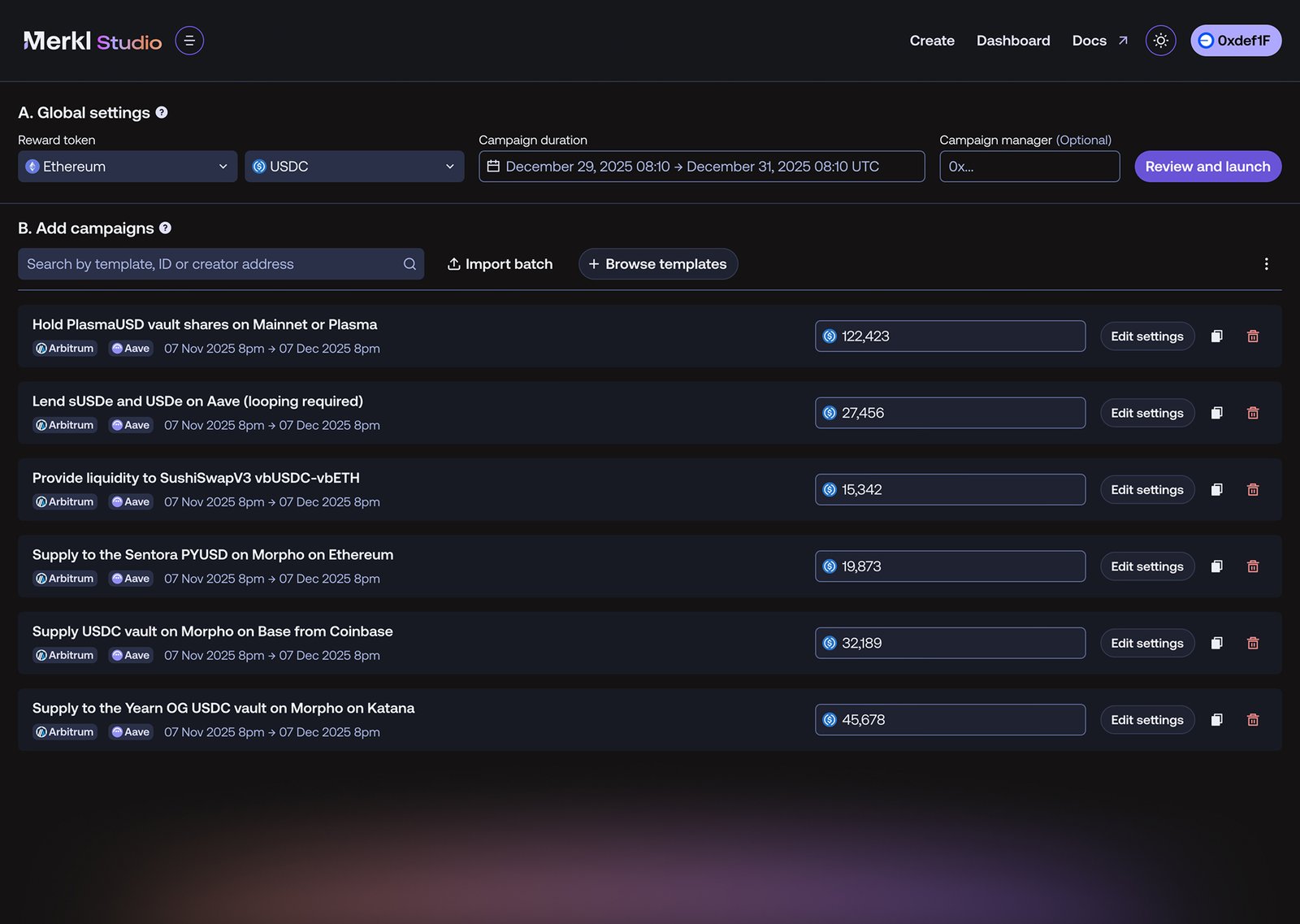Edit the 15,342 reward amount field
The width and height of the screenshot is (1300, 924).
click(950, 490)
